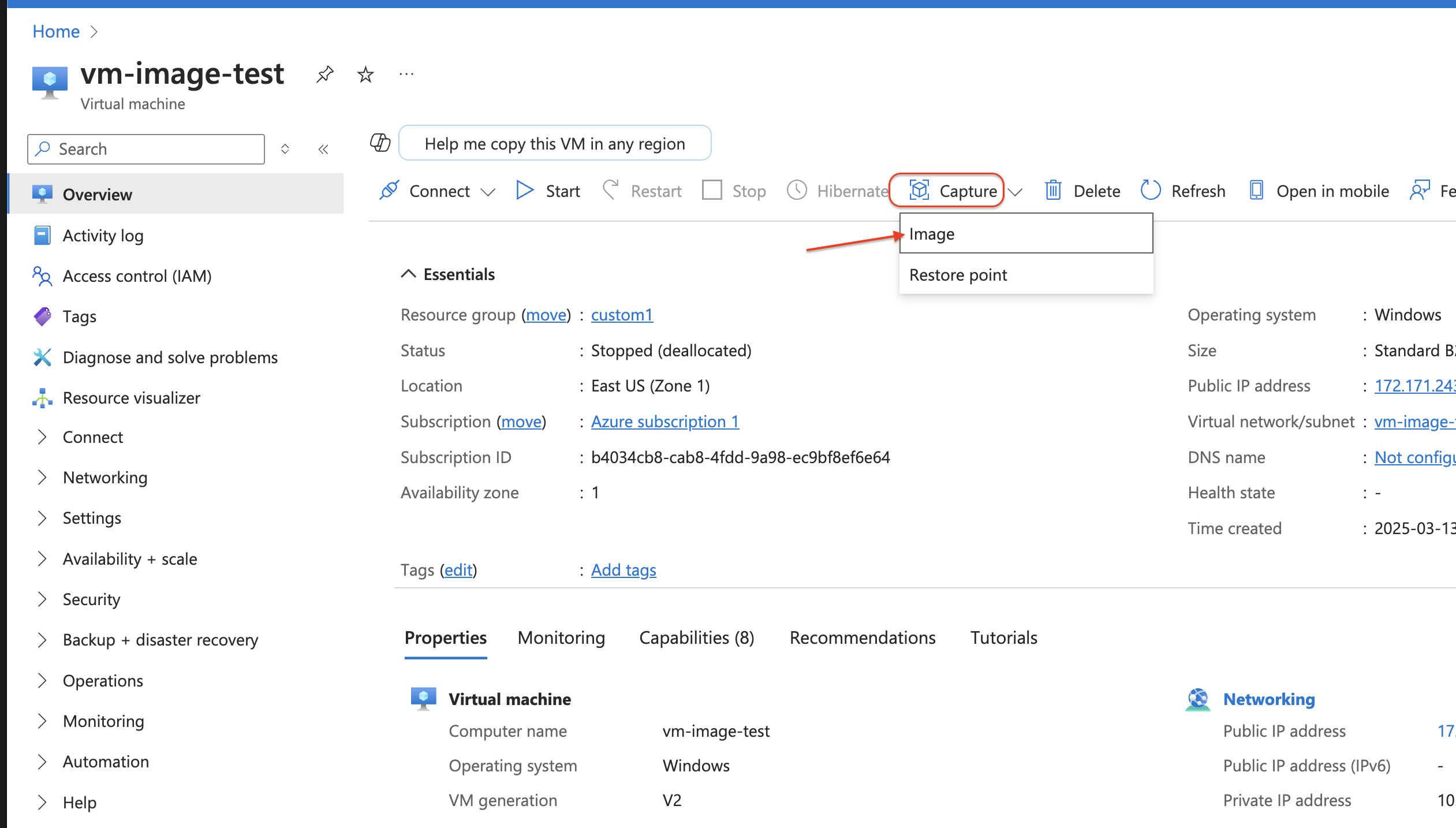This screenshot has width=1456, height=828.
Task: Click the Open in mobile phone icon
Action: click(x=1256, y=190)
